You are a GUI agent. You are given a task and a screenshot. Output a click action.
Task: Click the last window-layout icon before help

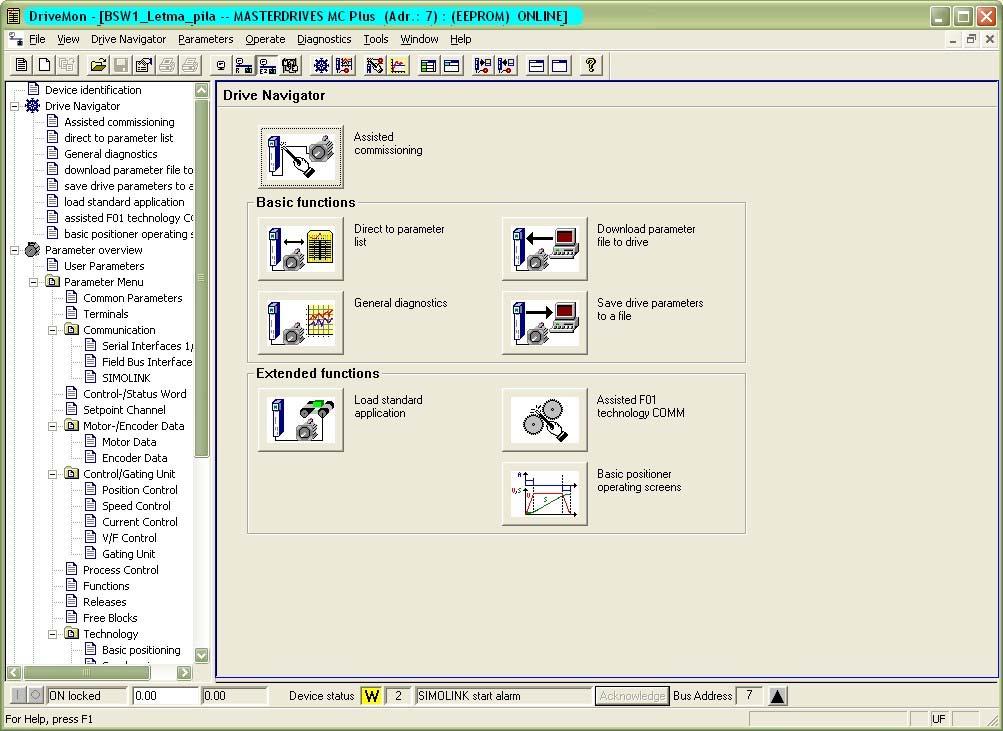(x=560, y=65)
